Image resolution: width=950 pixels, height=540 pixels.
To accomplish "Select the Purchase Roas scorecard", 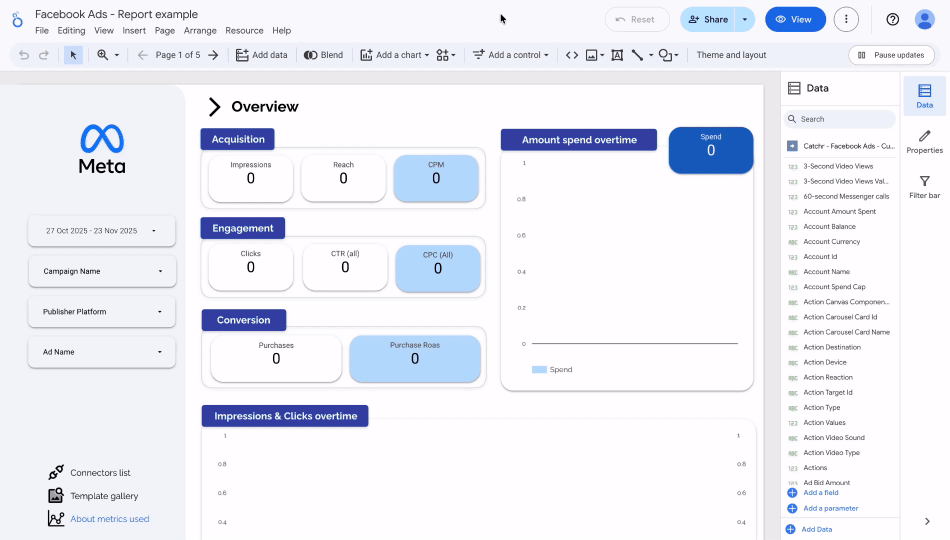I will coord(415,359).
